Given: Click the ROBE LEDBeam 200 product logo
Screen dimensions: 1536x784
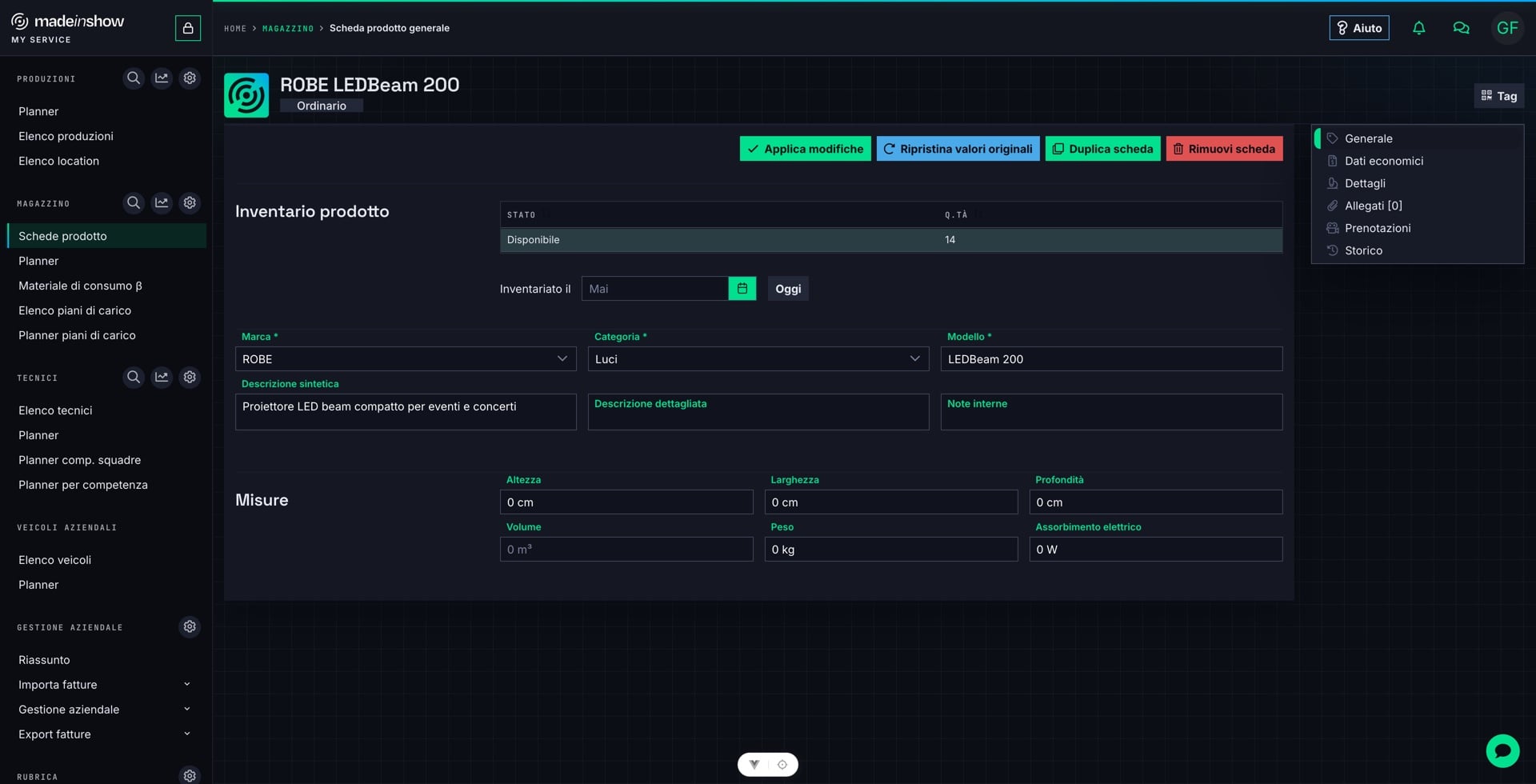Looking at the screenshot, I should click(246, 95).
